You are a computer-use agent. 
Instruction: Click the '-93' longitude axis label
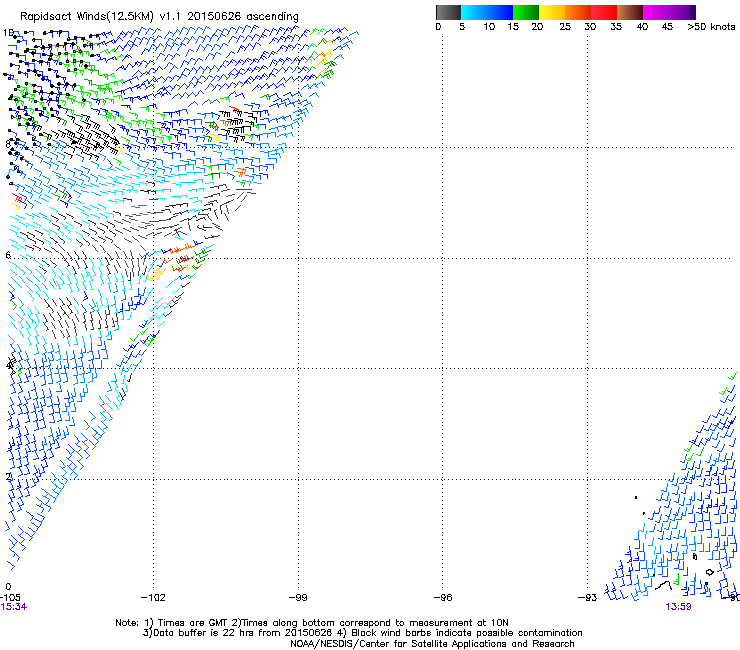pos(588,598)
